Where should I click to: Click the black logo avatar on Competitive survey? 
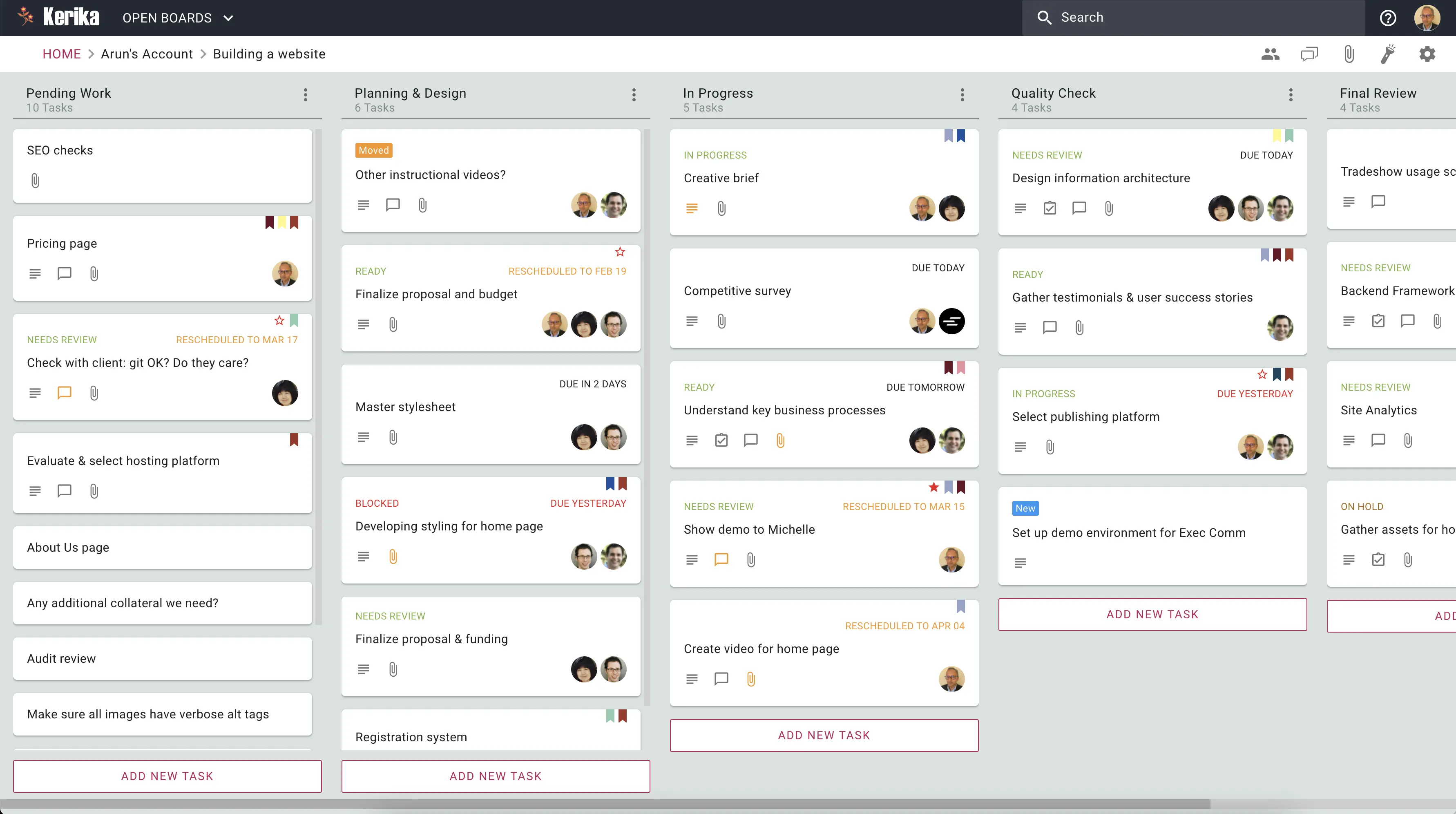click(952, 321)
